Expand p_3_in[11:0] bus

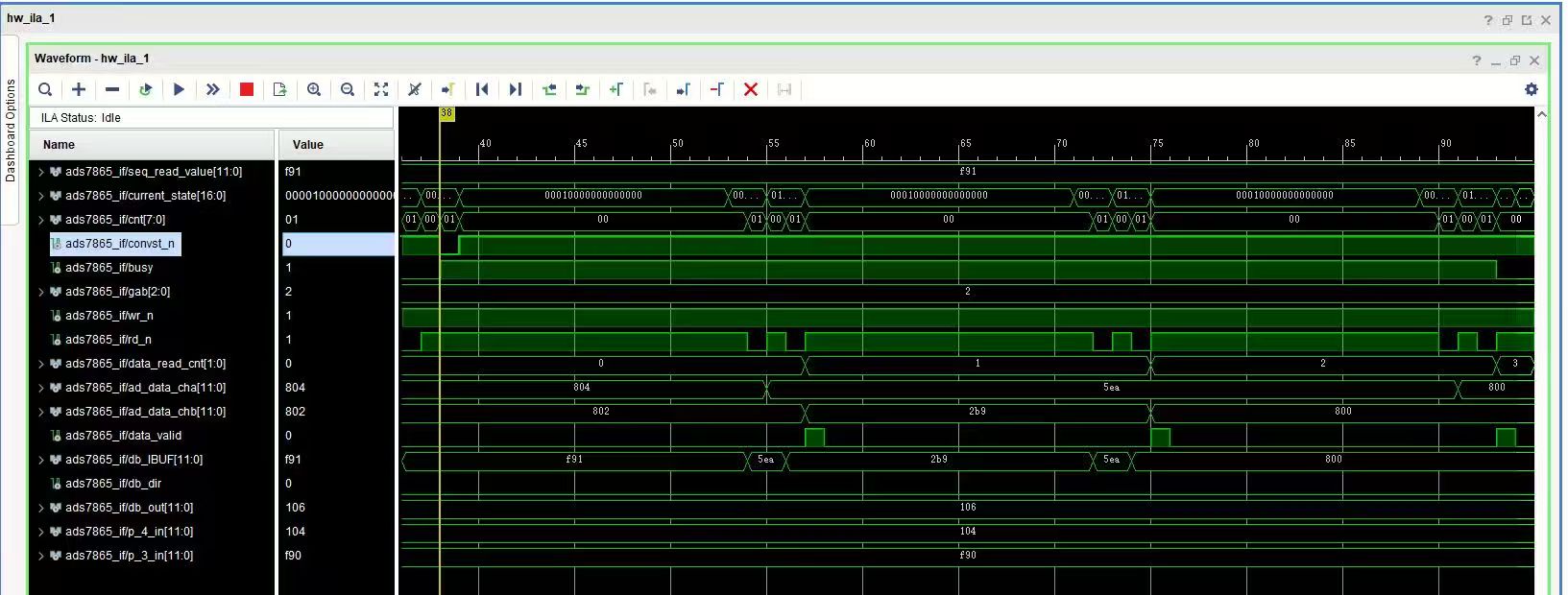(41, 556)
